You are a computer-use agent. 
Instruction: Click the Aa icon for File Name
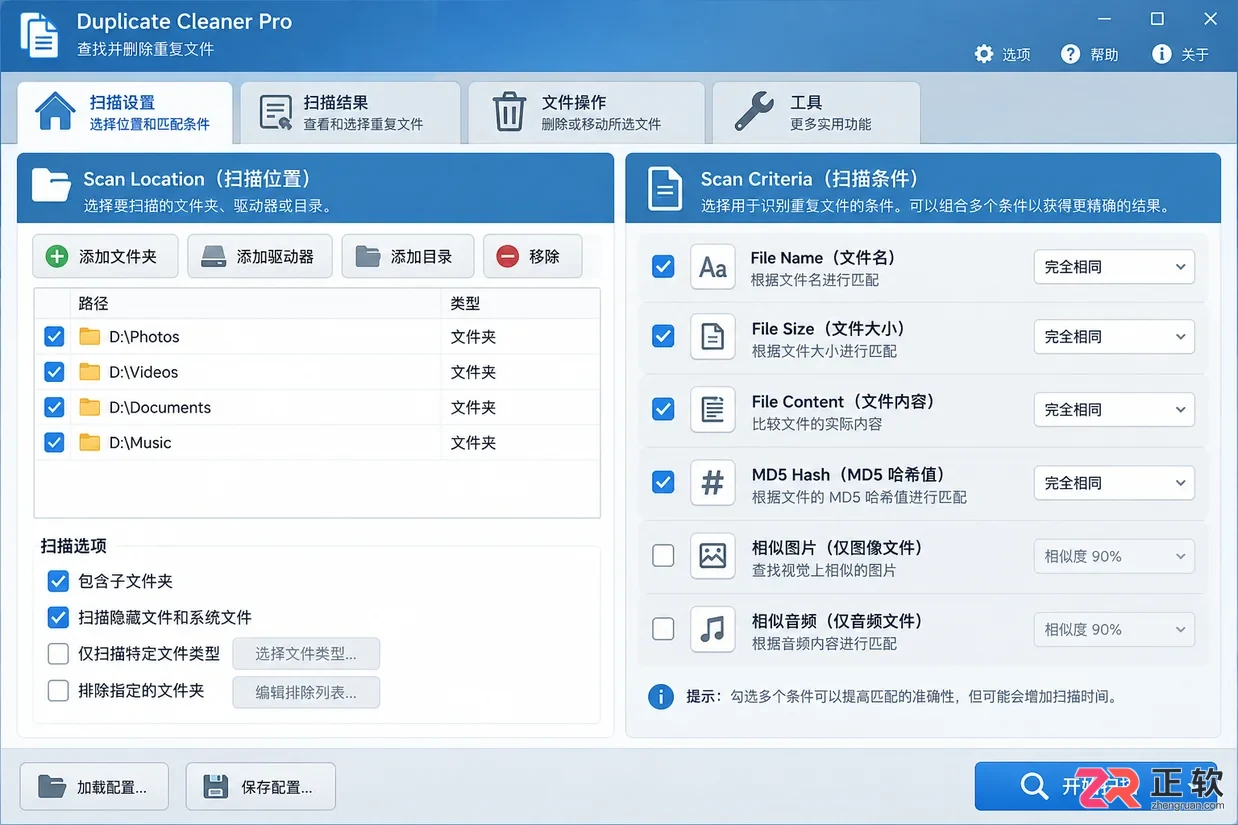(713, 267)
